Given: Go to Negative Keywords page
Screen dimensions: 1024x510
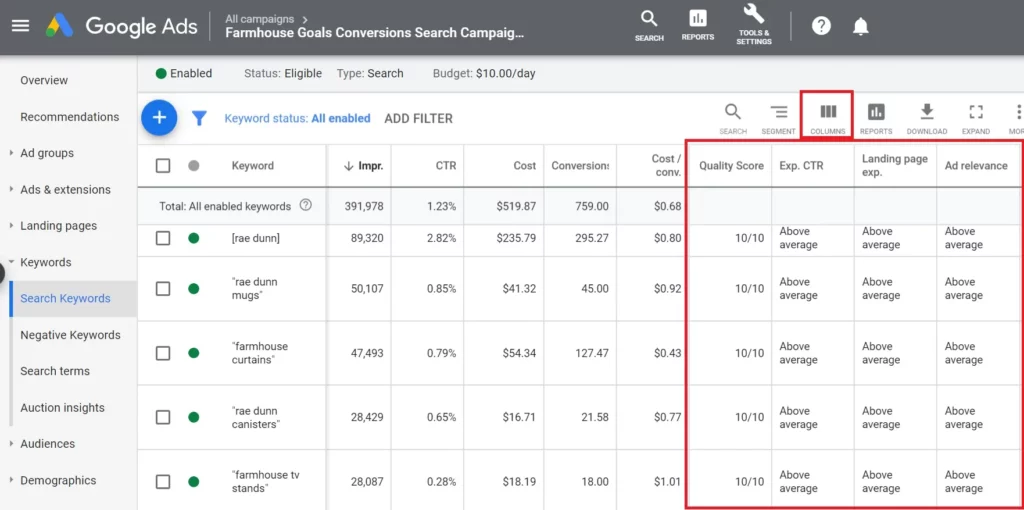Looking at the screenshot, I should (x=70, y=335).
